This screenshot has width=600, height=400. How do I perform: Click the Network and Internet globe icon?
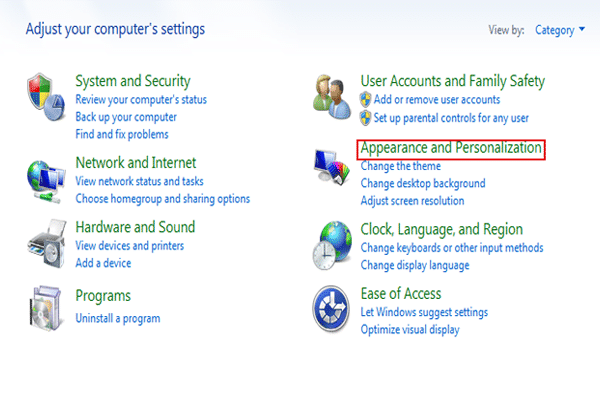pyautogui.click(x=46, y=178)
